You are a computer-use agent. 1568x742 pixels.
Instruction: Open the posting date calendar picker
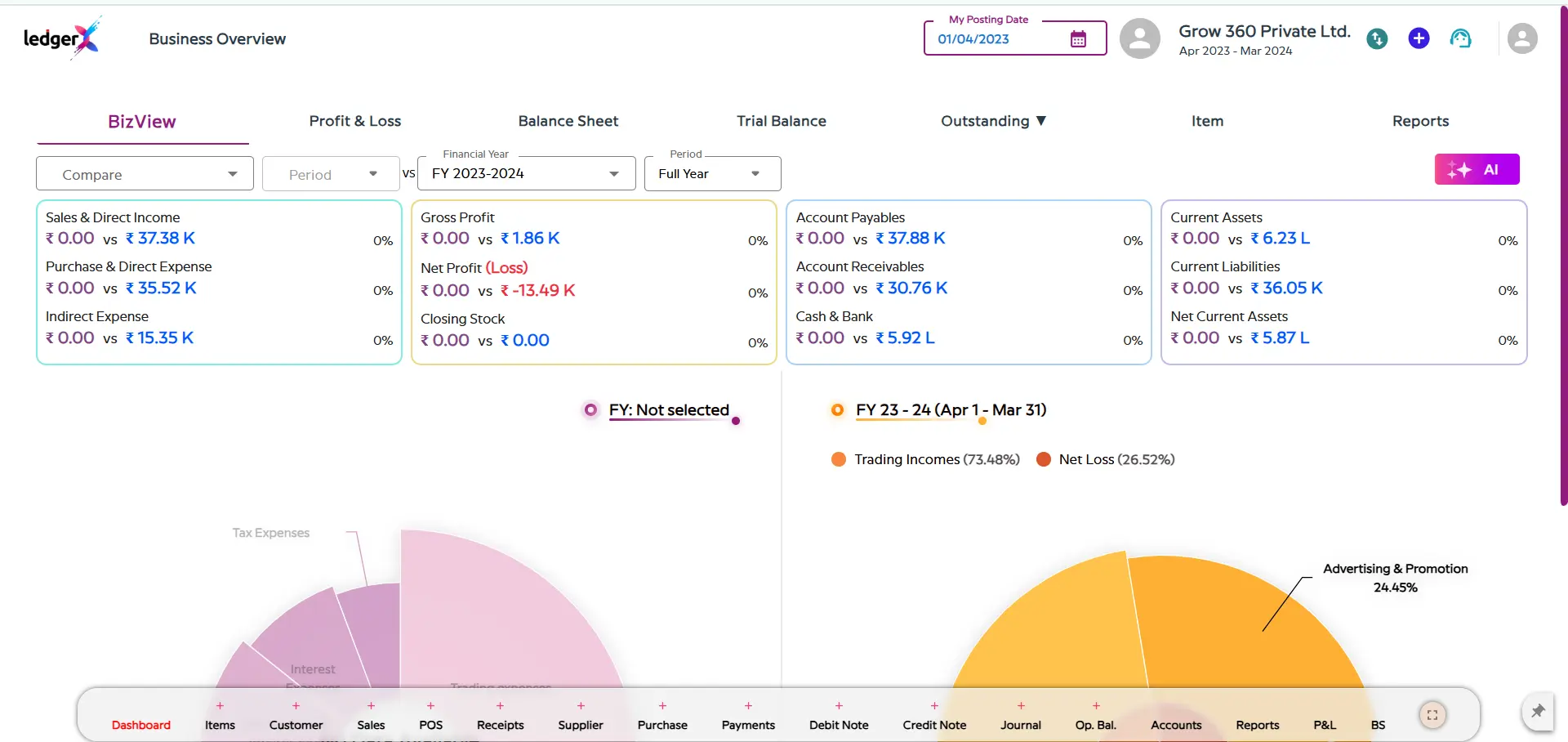[x=1078, y=39]
